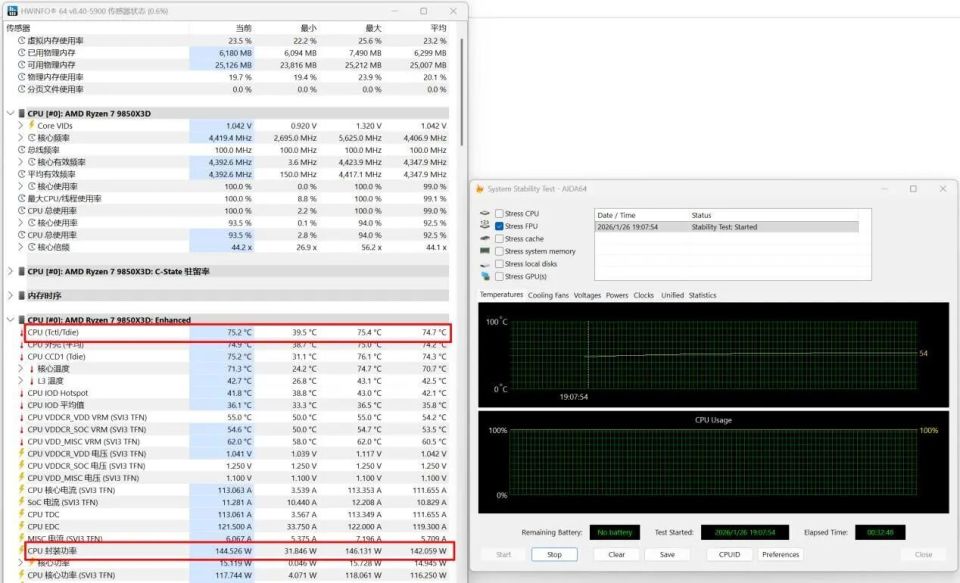Click the lightning icon of CPU TDC row
The width and height of the screenshot is (960, 583).
coord(21,514)
